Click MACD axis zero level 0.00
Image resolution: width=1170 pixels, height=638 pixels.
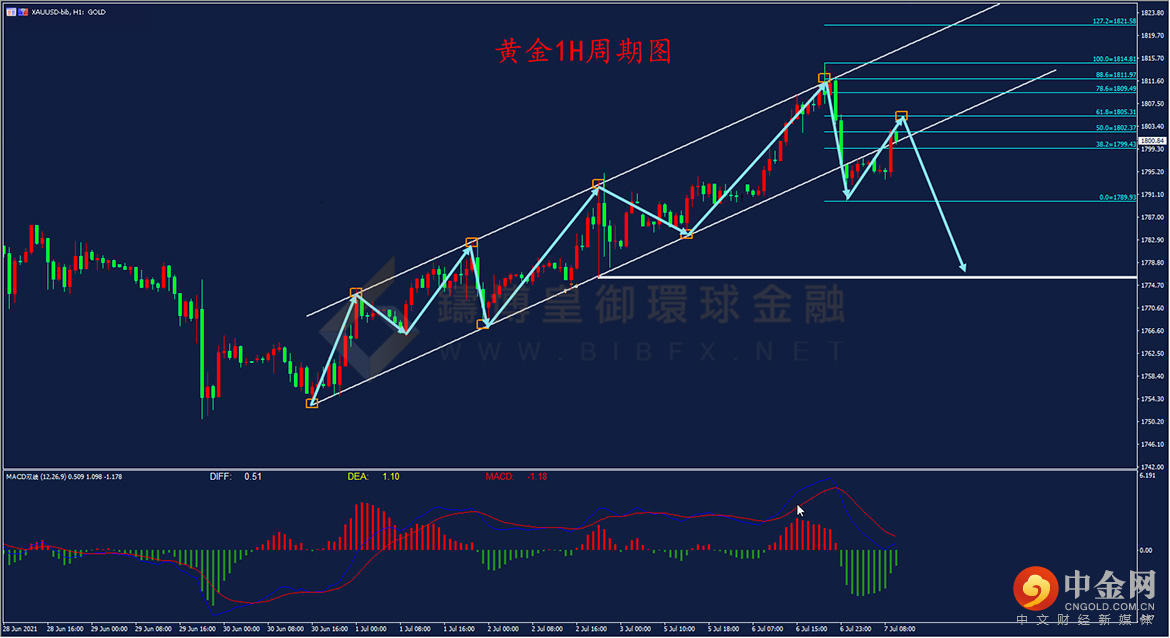[1146, 550]
